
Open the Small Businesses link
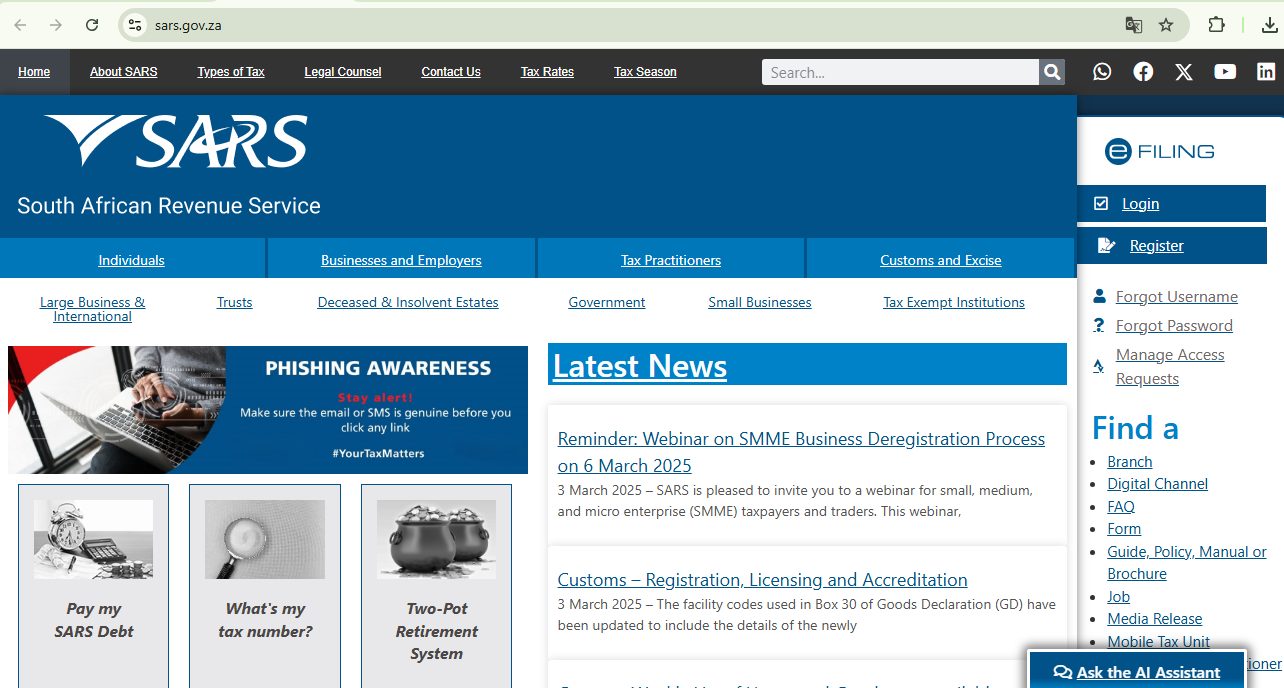click(x=760, y=303)
